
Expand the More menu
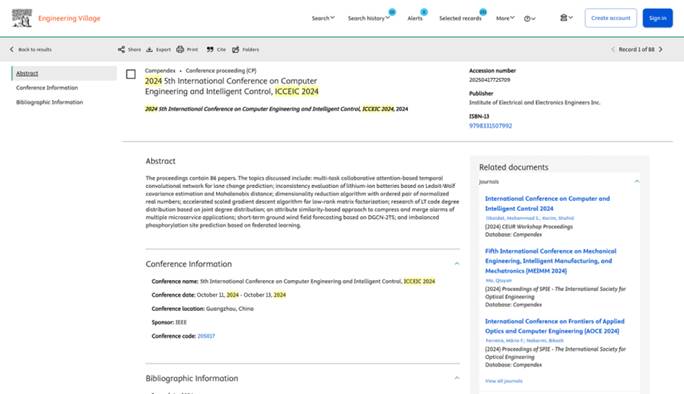click(x=505, y=18)
